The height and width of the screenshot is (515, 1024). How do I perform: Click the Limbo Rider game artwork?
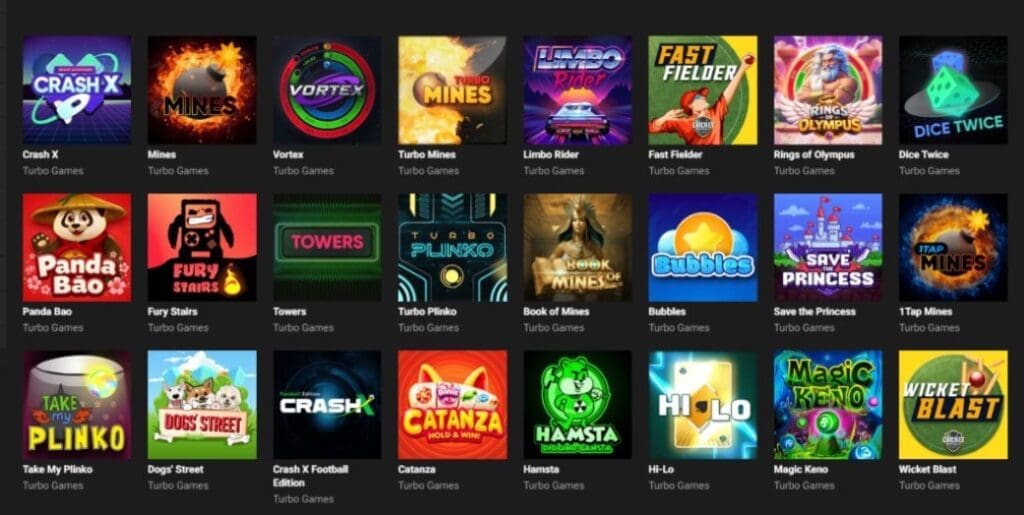577,90
